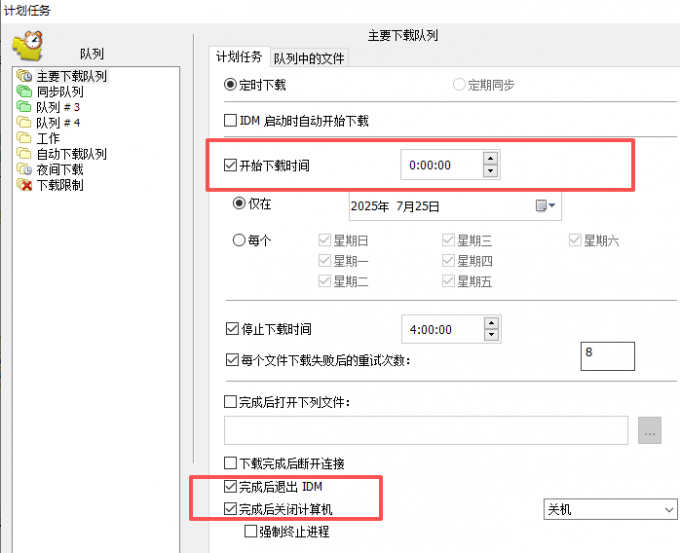
Task: Select 同步队列 in the queue list
Action: [x=60, y=92]
